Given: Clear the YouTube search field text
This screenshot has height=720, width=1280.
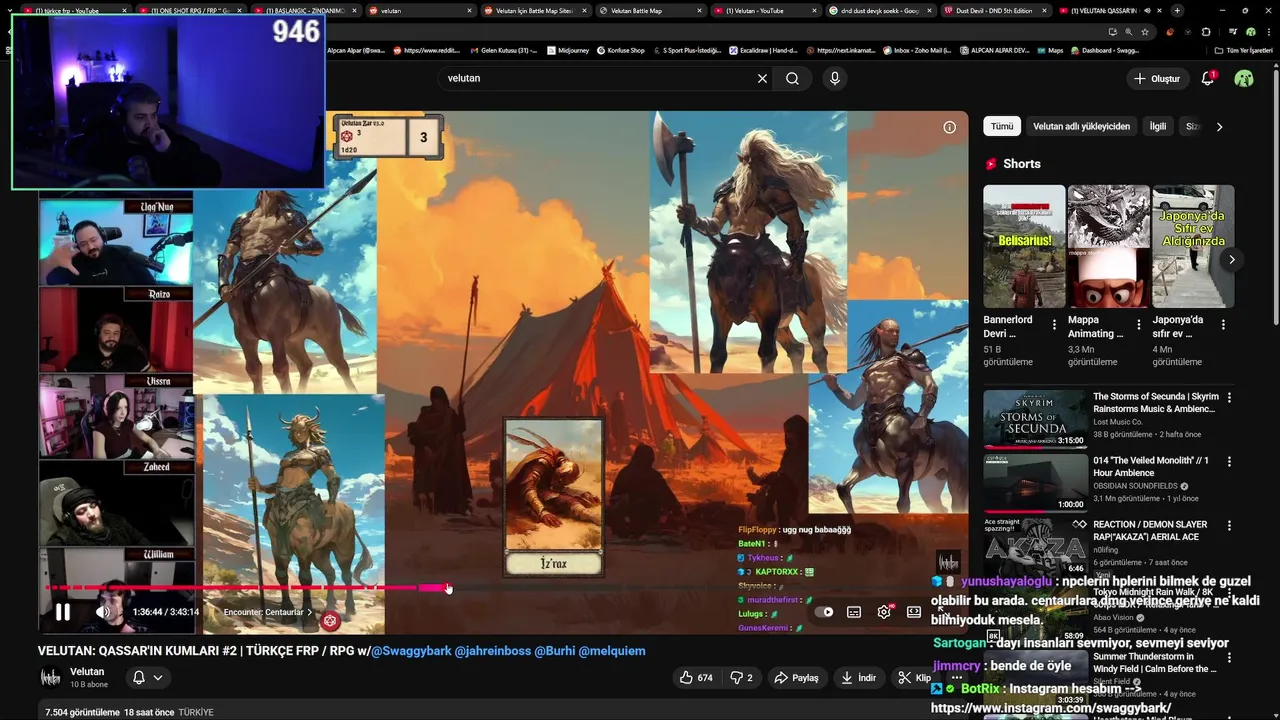Looking at the screenshot, I should [x=762, y=78].
